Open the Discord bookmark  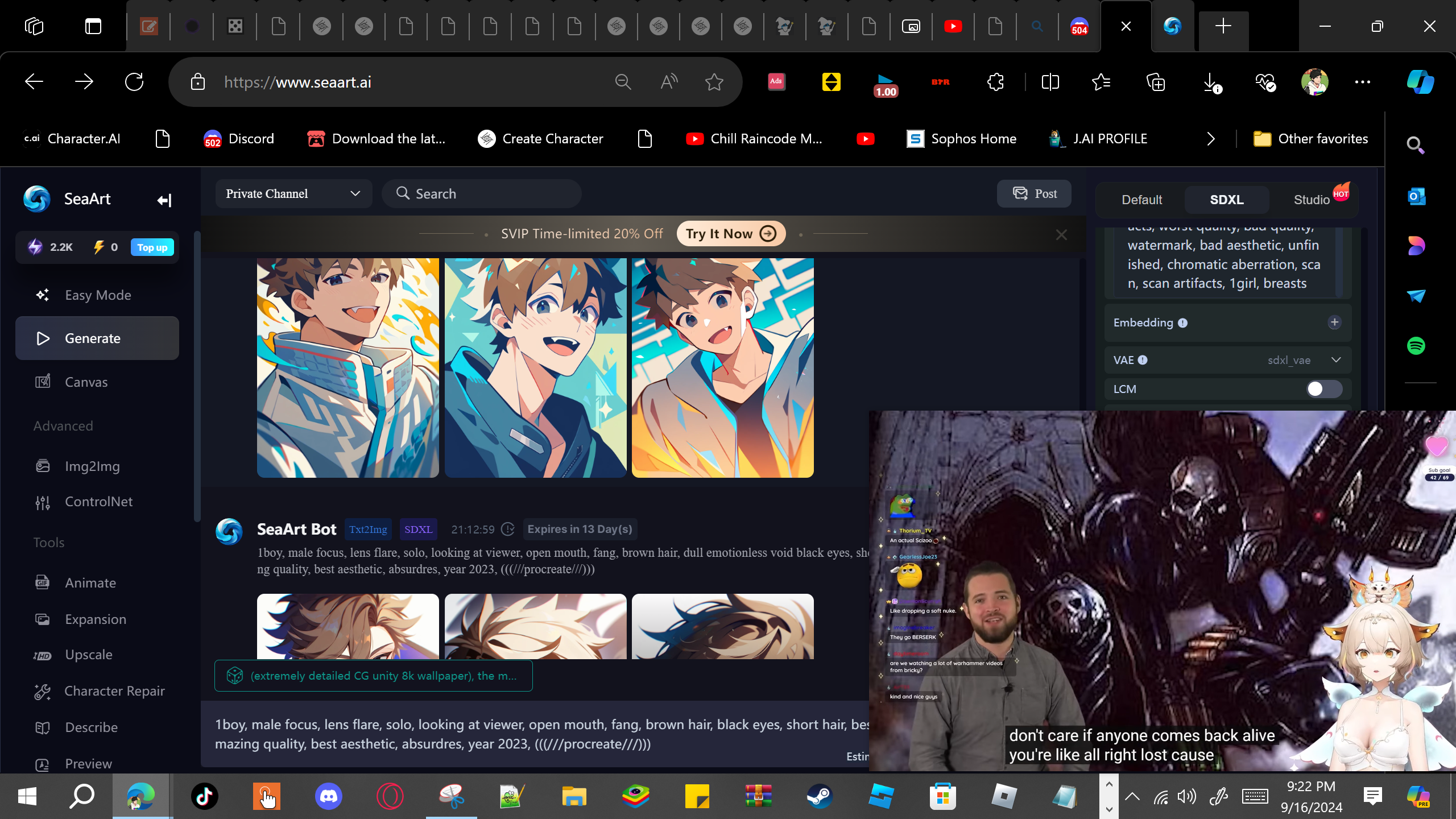tap(239, 139)
